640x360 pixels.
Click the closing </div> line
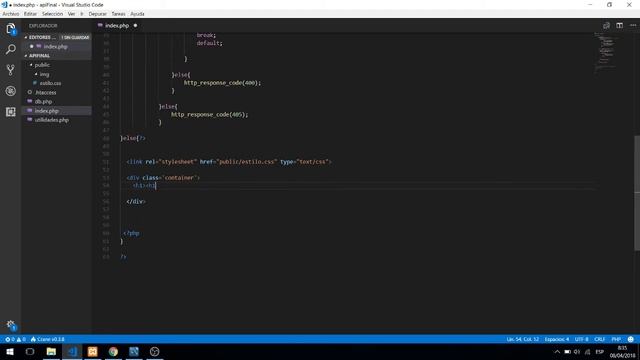[x=136, y=202]
